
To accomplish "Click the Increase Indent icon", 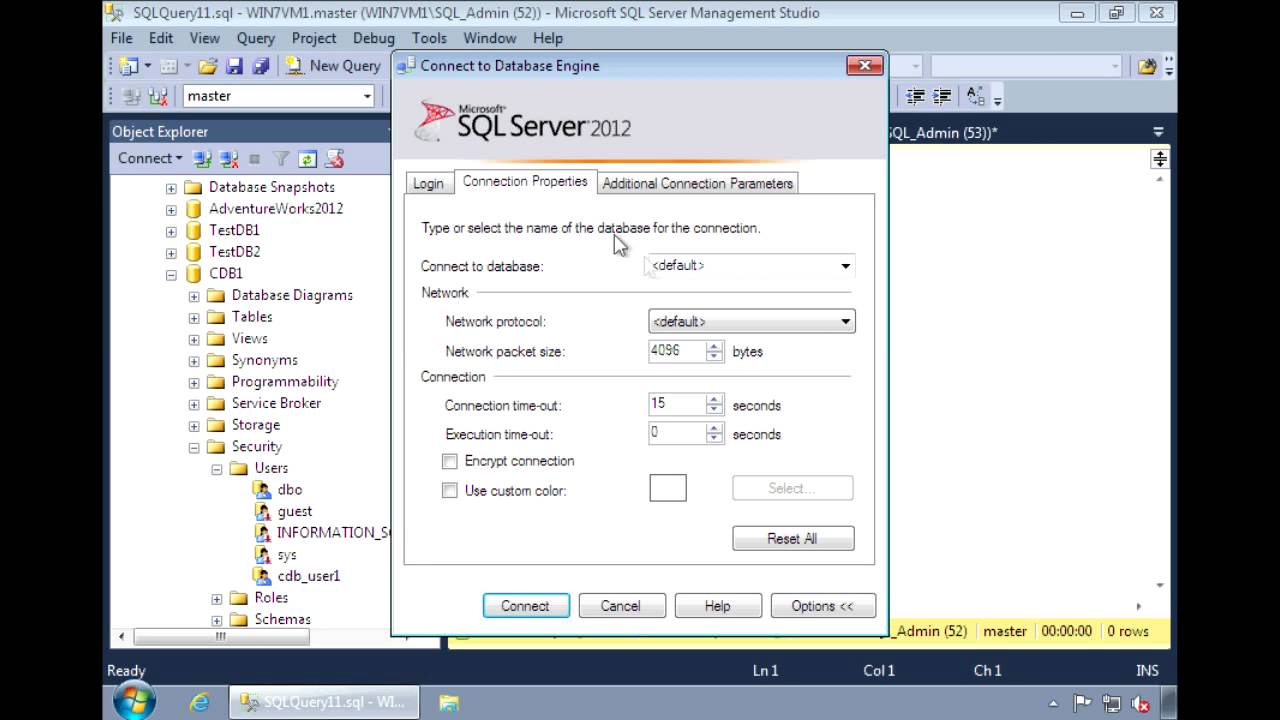I will pyautogui.click(x=941, y=96).
